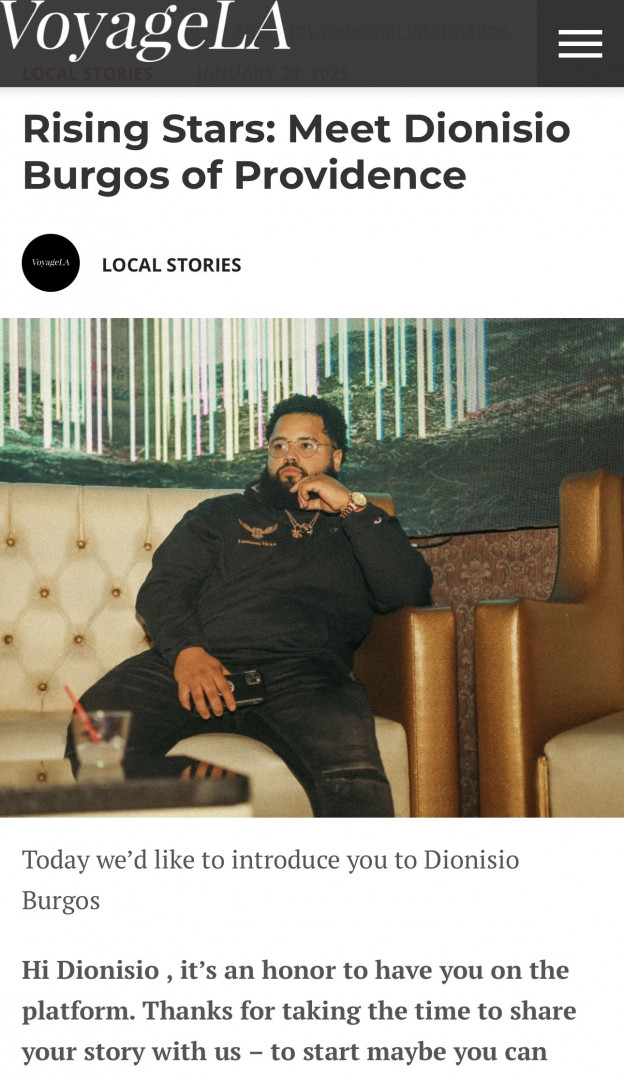Click the gold wristwatch in the photo
The width and height of the screenshot is (624, 1080).
(355, 503)
